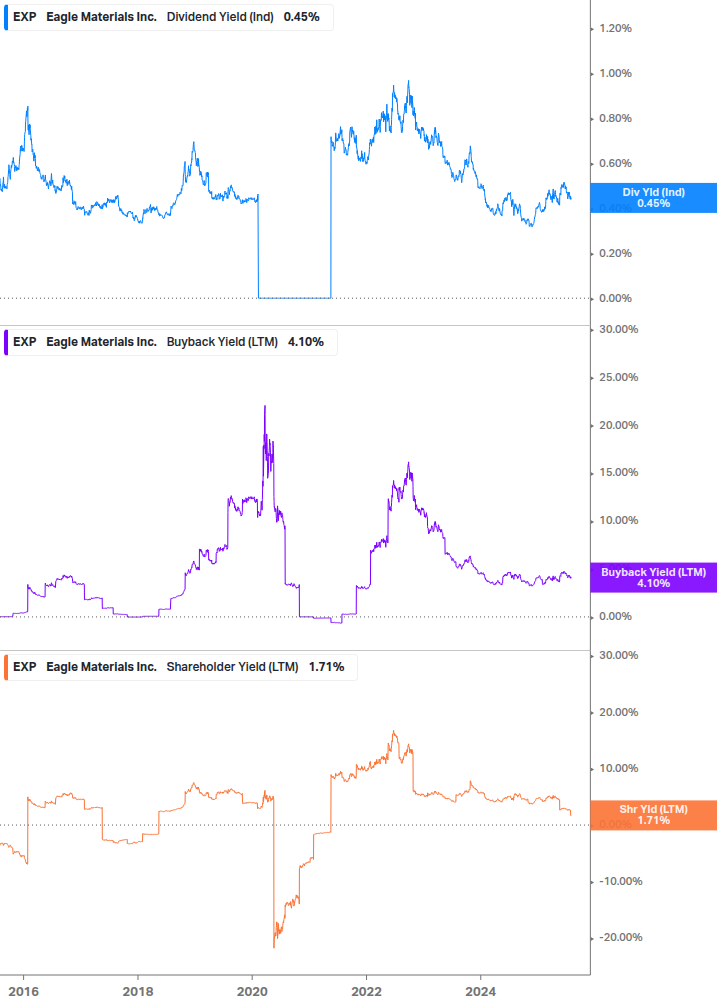The height and width of the screenshot is (1005, 717).
Task: Click the 0.20% tick on dividend yield axis
Action: coord(615,254)
